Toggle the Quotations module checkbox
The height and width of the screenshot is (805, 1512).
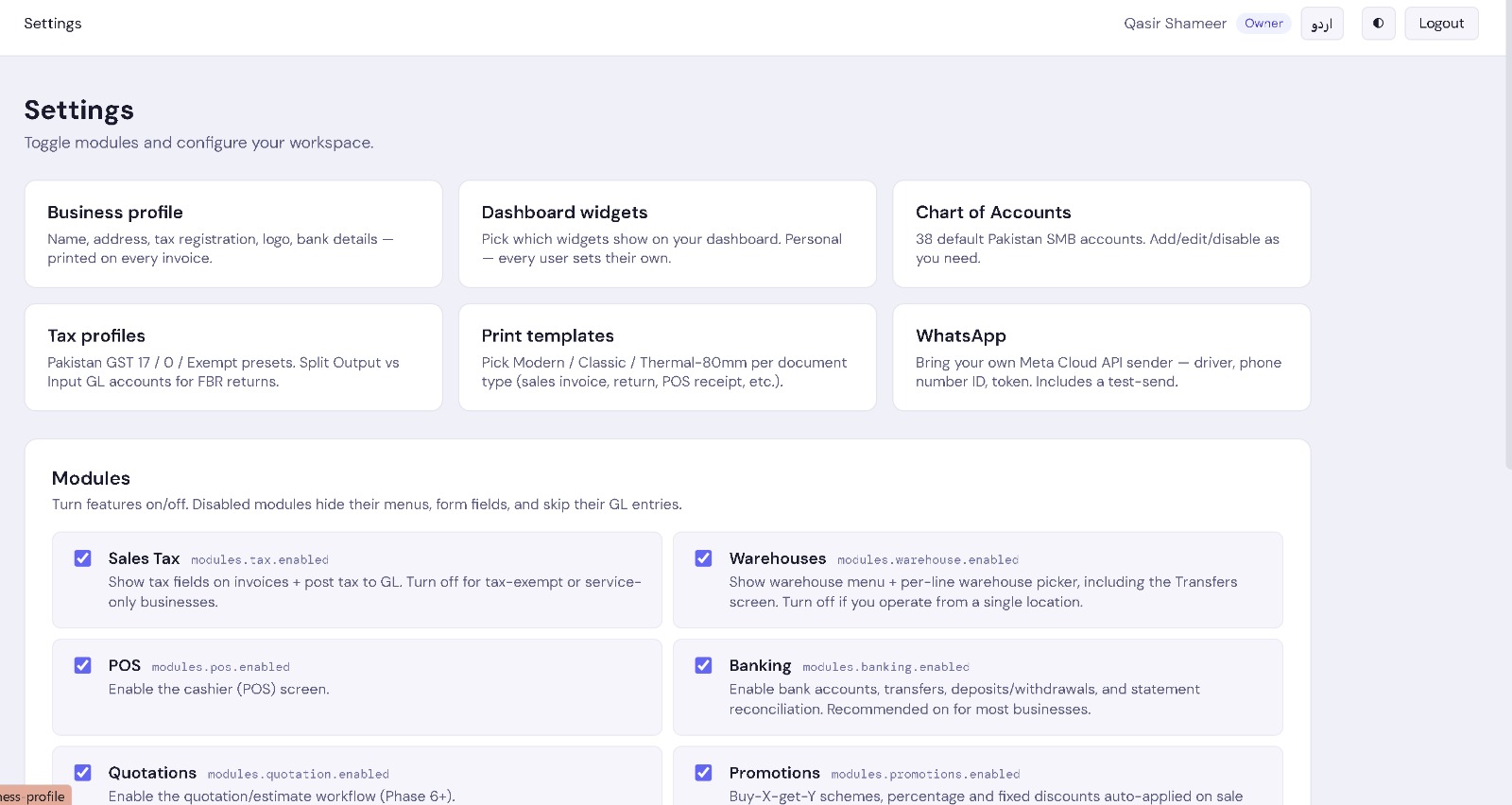83,773
